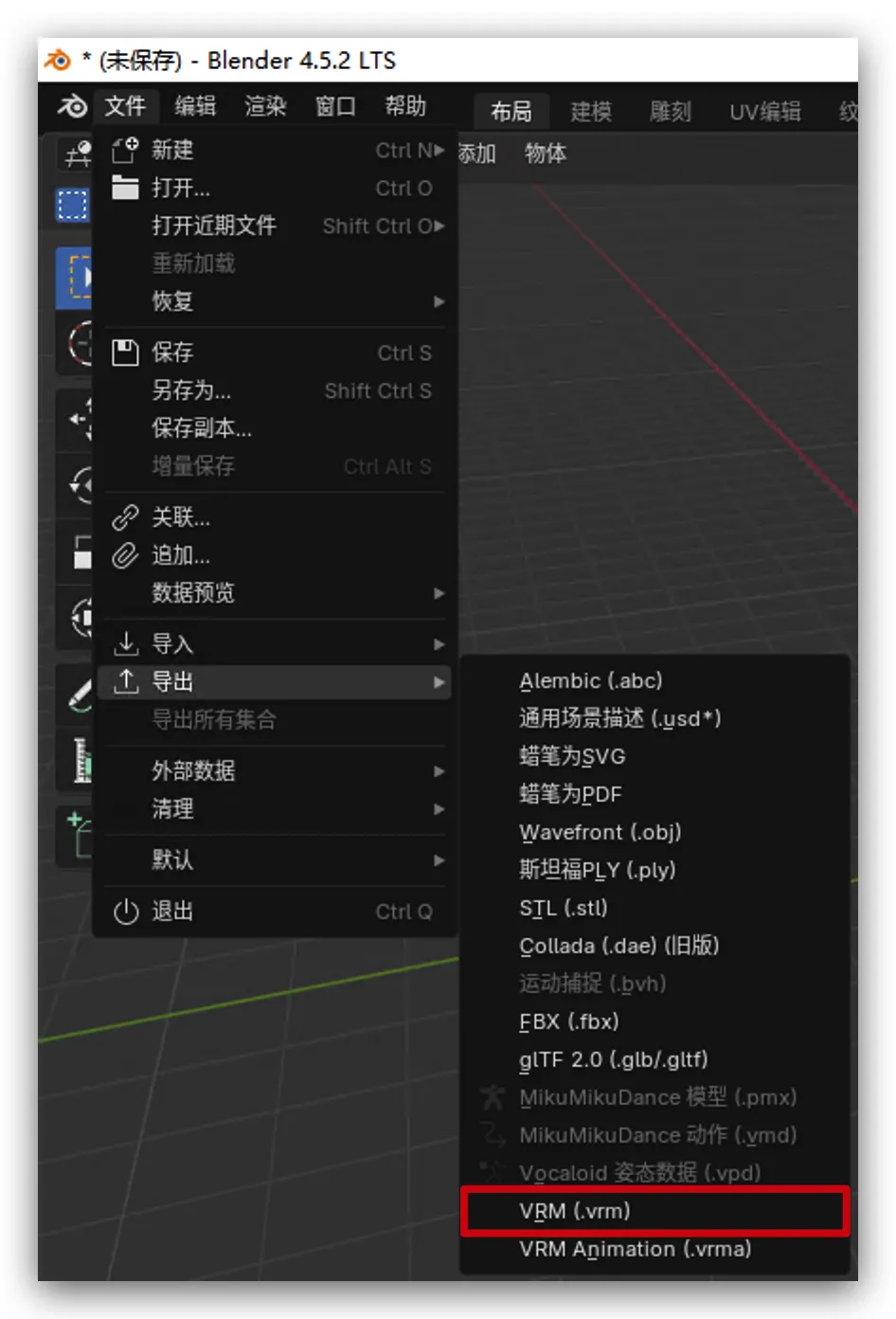The width and height of the screenshot is (896, 1319).
Task: Switch to the 建模 workspace tab
Action: tap(591, 112)
